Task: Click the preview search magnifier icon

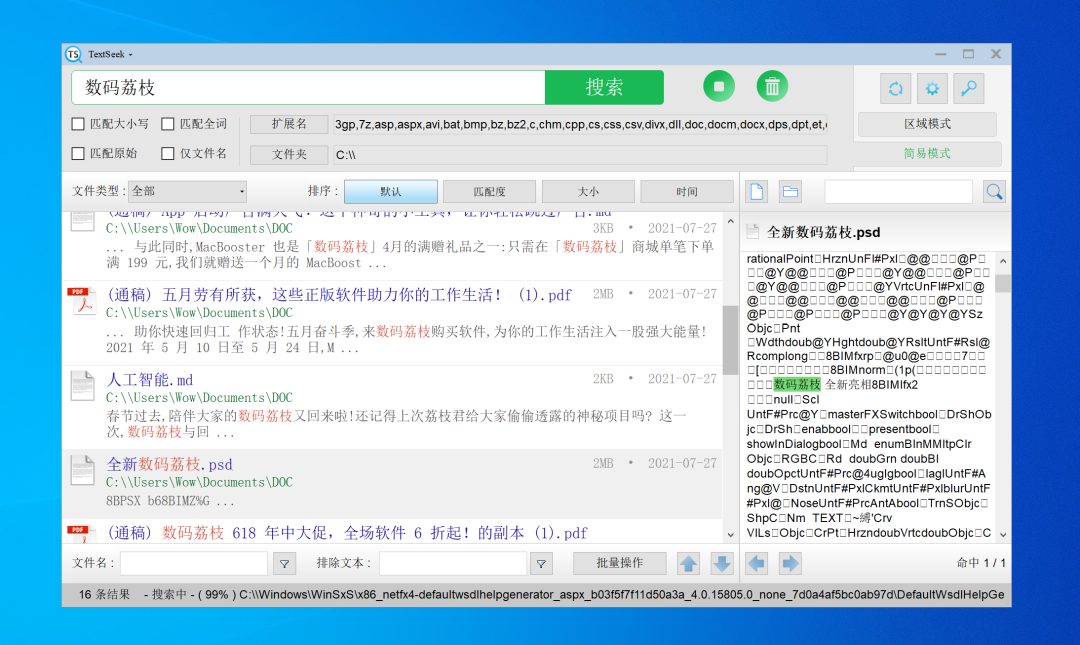Action: click(994, 192)
